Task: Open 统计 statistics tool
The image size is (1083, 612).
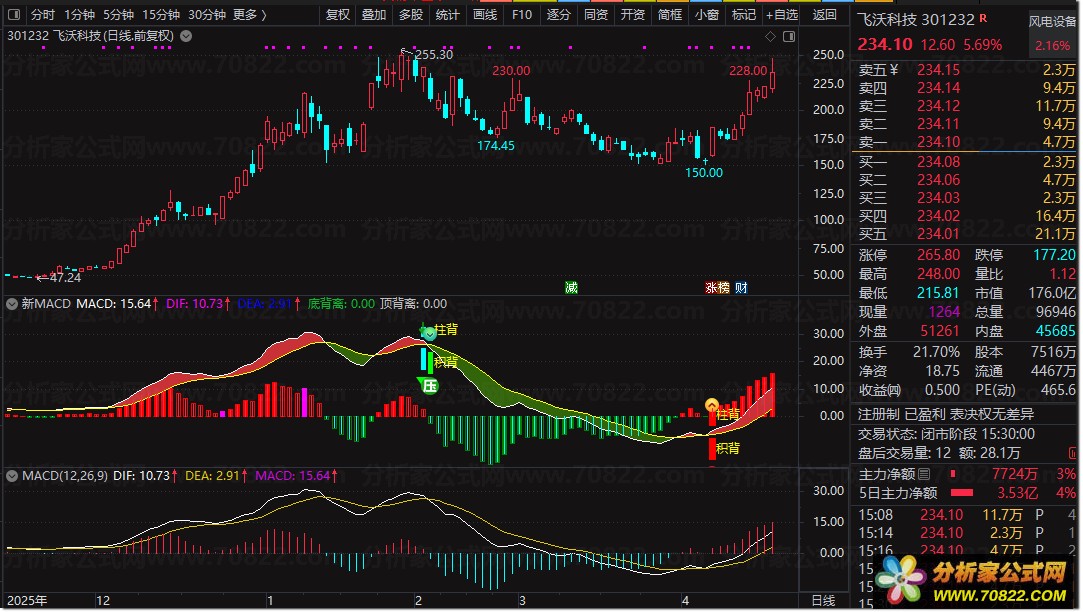Action: 448,15
